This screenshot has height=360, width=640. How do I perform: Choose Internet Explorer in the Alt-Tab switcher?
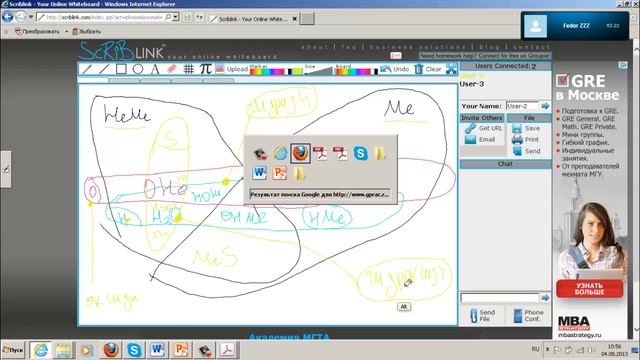(x=280, y=153)
